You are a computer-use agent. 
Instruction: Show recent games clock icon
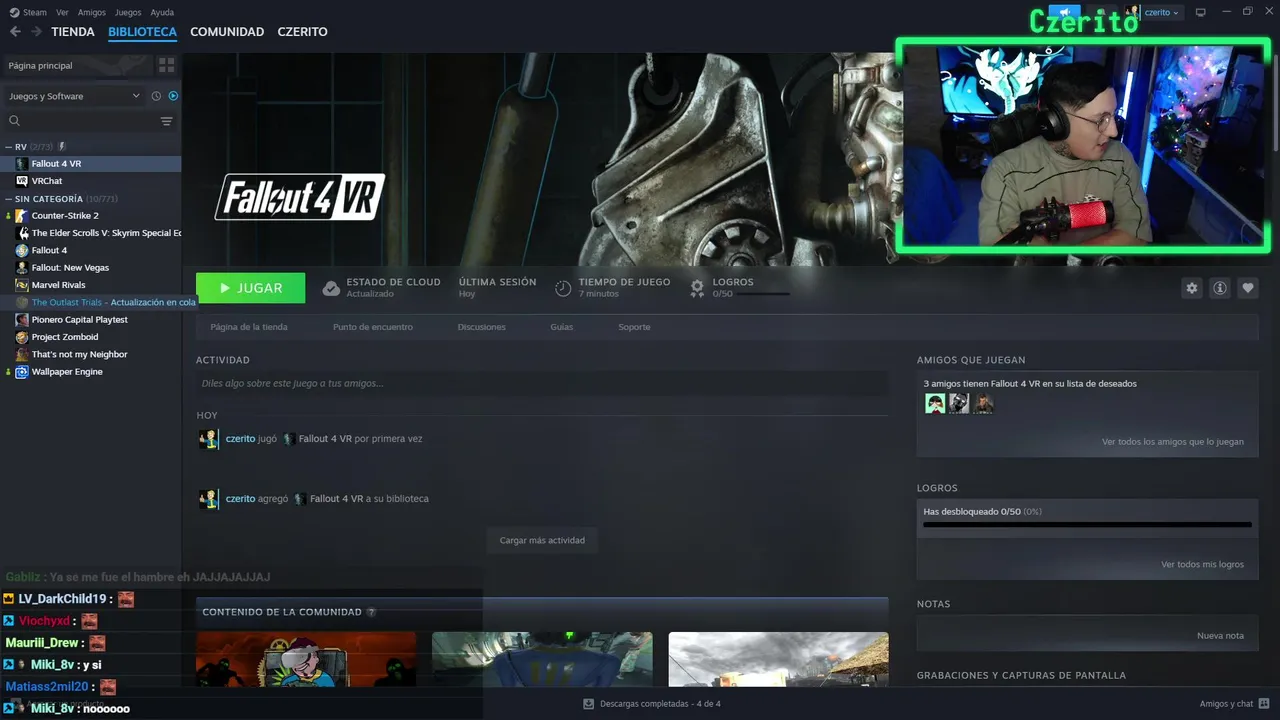click(x=156, y=96)
